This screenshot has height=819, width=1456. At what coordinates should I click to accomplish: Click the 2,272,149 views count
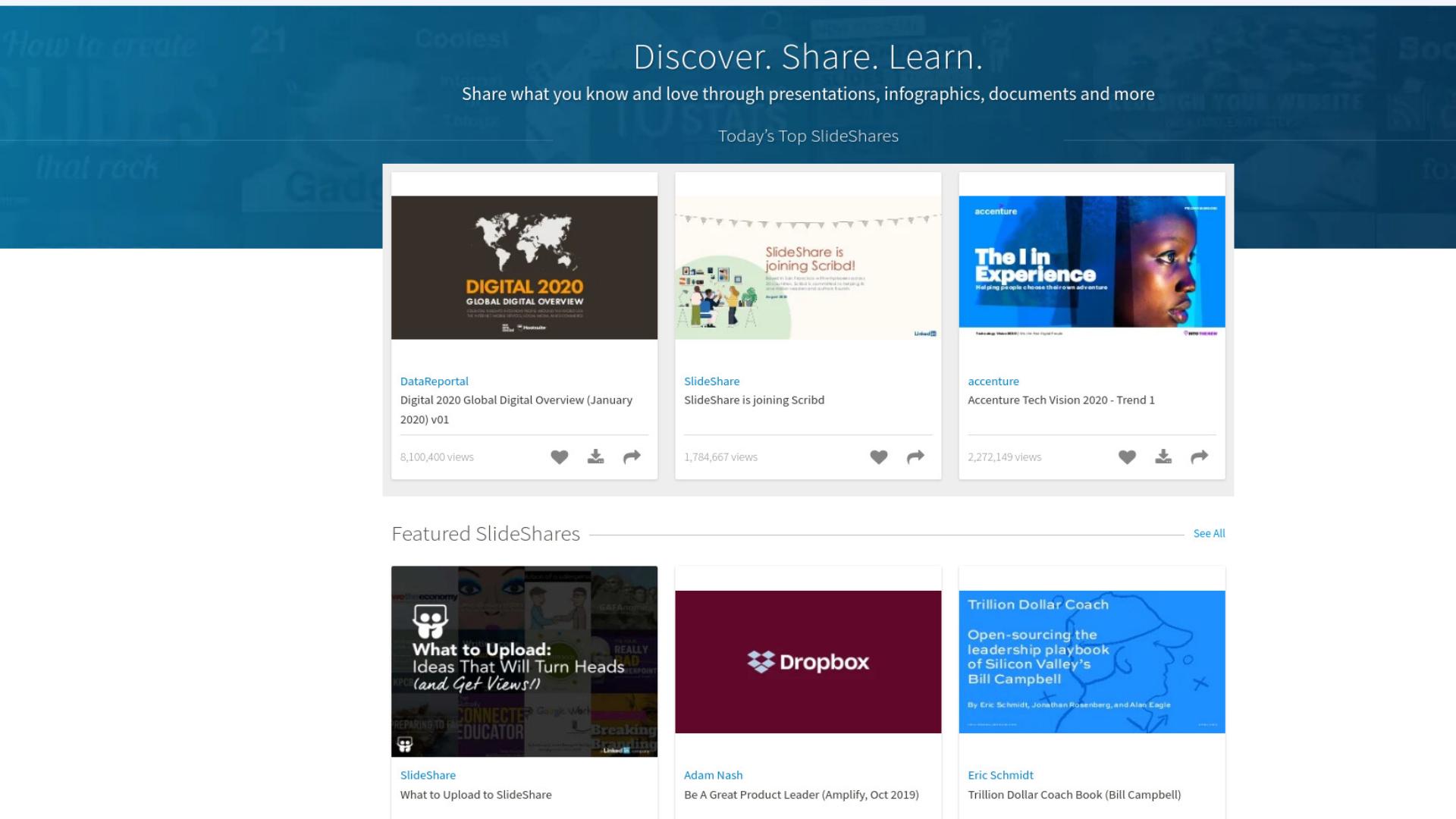point(1004,457)
